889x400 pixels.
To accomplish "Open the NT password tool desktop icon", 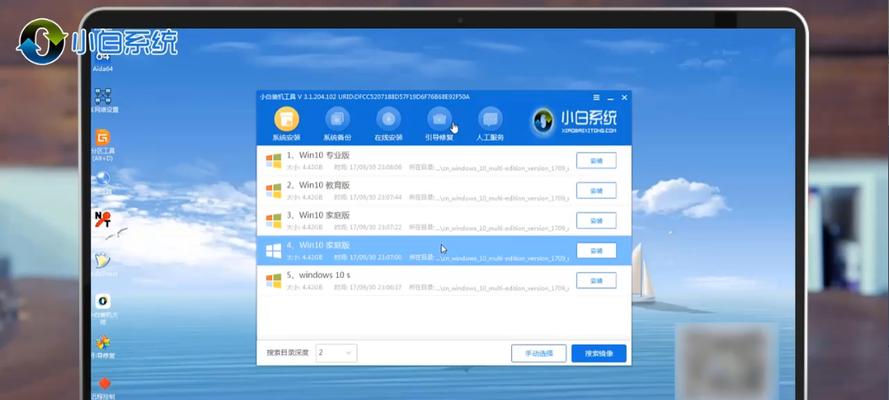I will 102,219.
